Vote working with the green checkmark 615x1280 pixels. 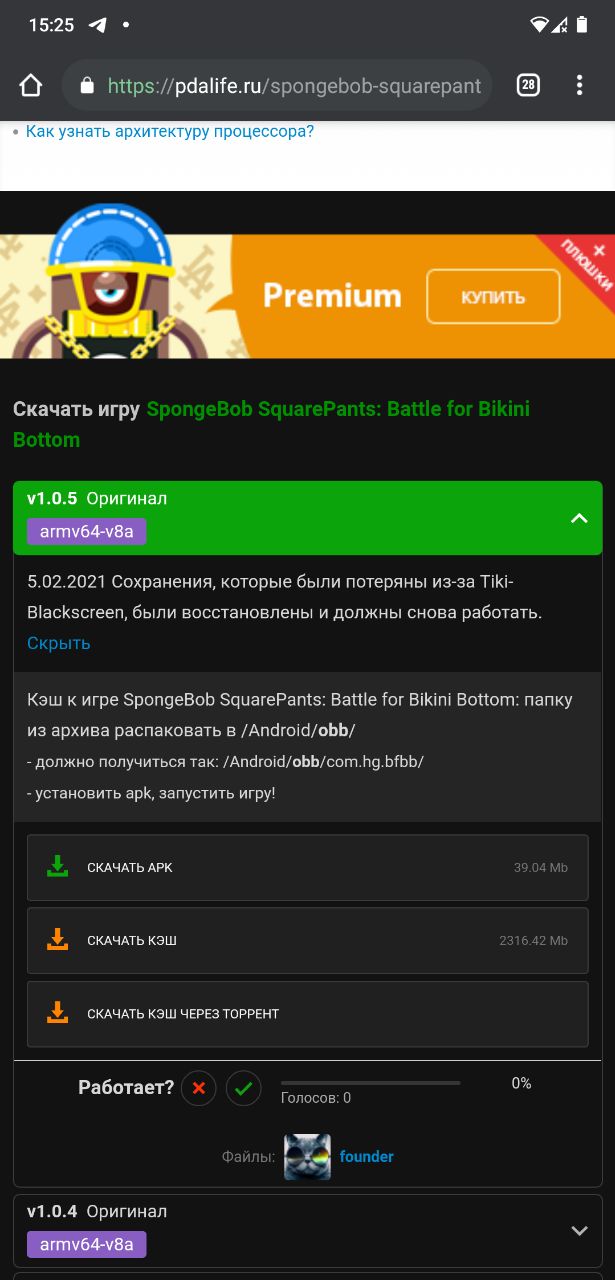click(243, 1088)
